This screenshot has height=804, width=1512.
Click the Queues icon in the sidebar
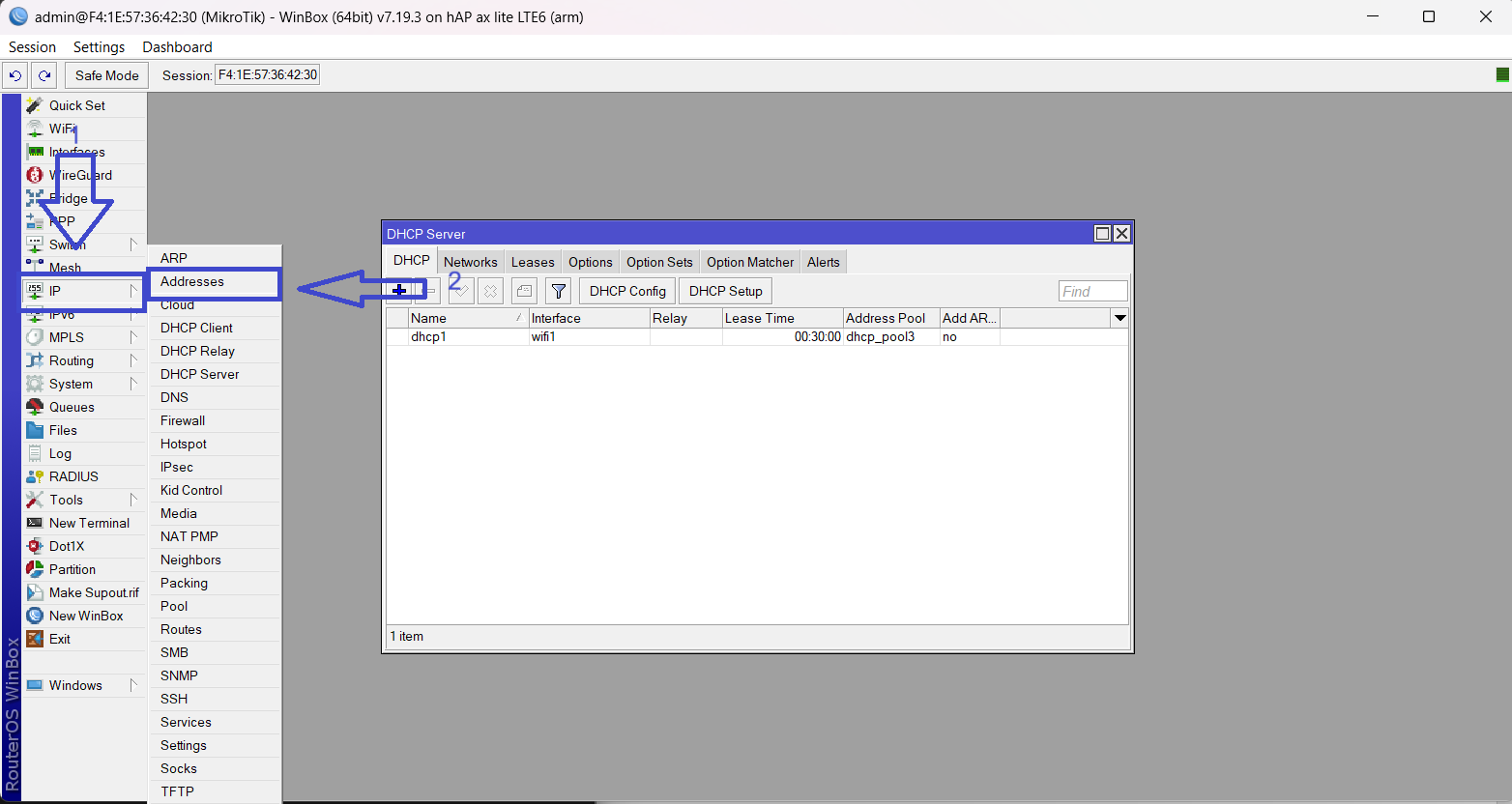[x=35, y=407]
